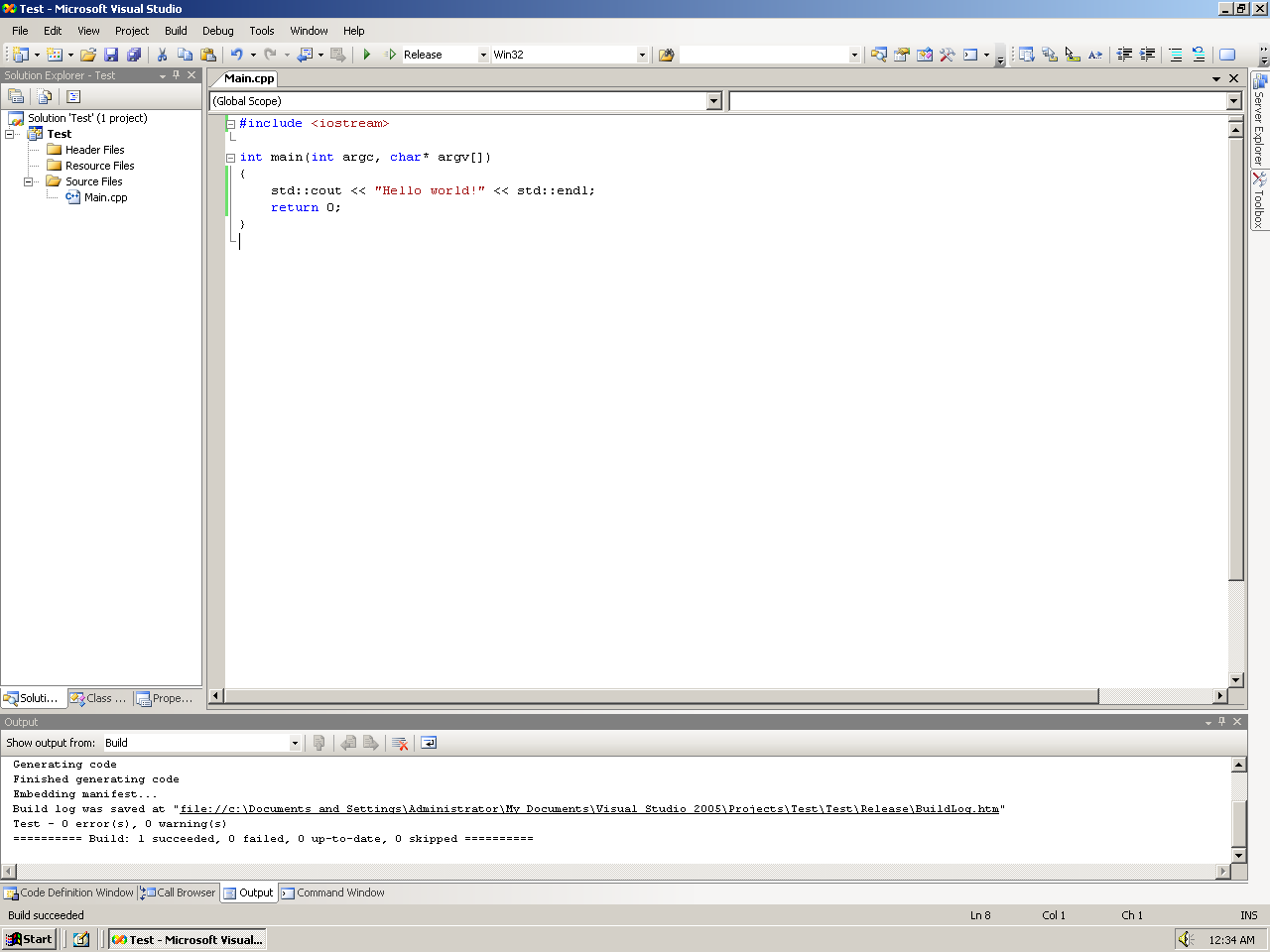Expand the Toolbox side tab

pyautogui.click(x=1259, y=201)
